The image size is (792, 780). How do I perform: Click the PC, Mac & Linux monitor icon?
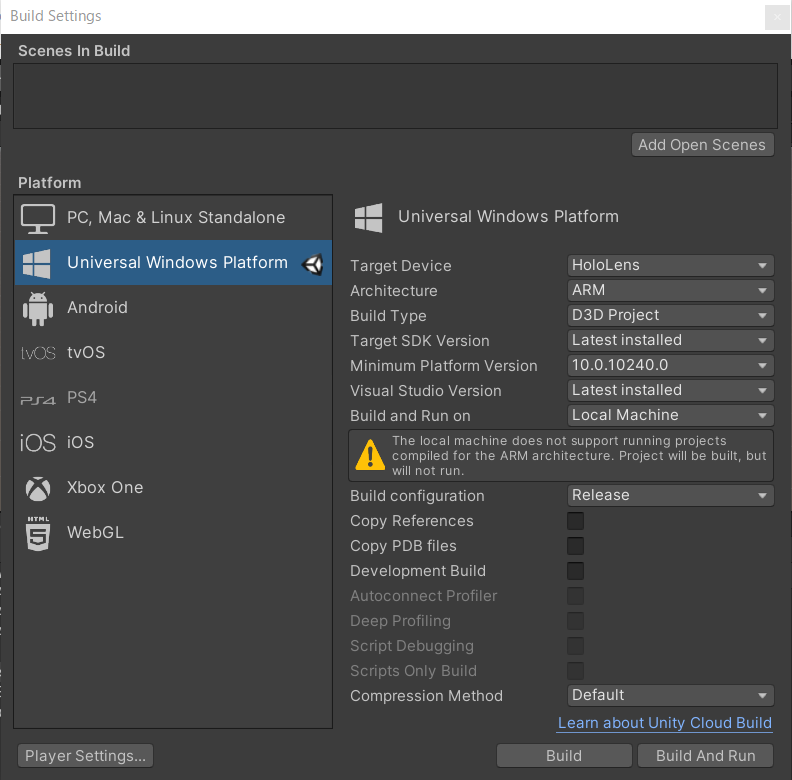[38, 218]
